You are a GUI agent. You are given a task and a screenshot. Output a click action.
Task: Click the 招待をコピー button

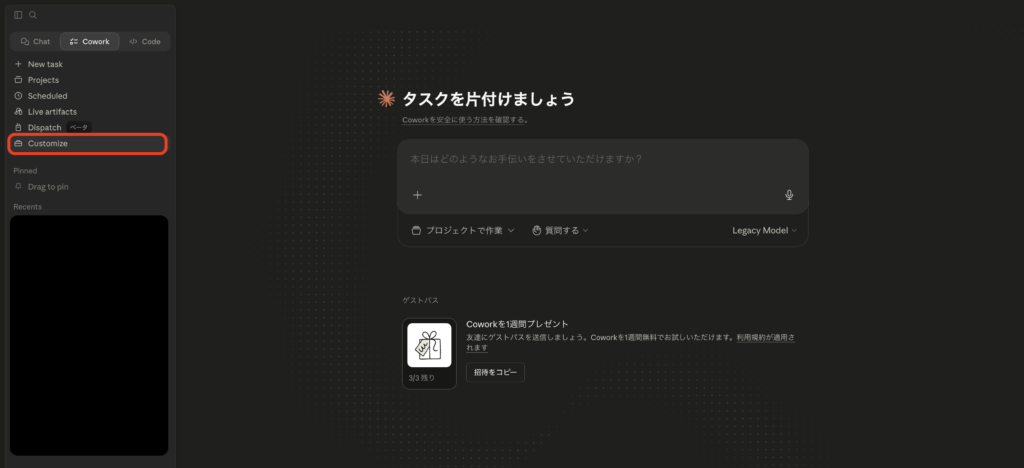coord(495,373)
